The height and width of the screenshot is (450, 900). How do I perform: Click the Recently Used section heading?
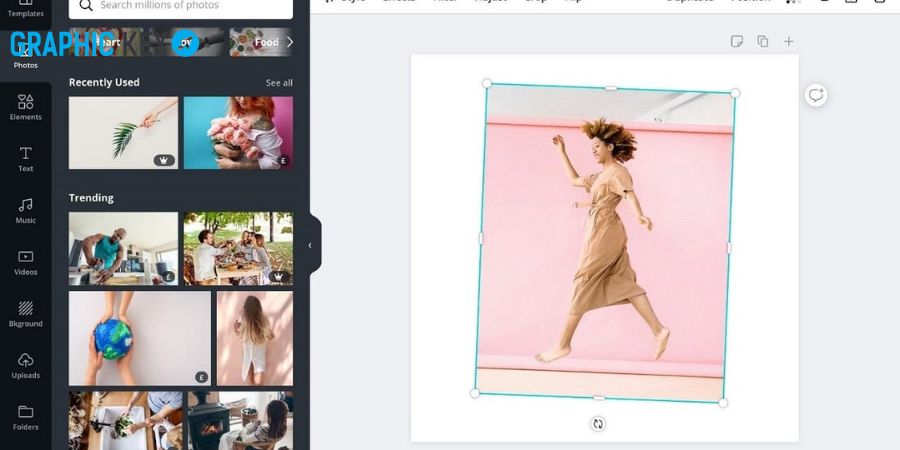click(x=104, y=83)
